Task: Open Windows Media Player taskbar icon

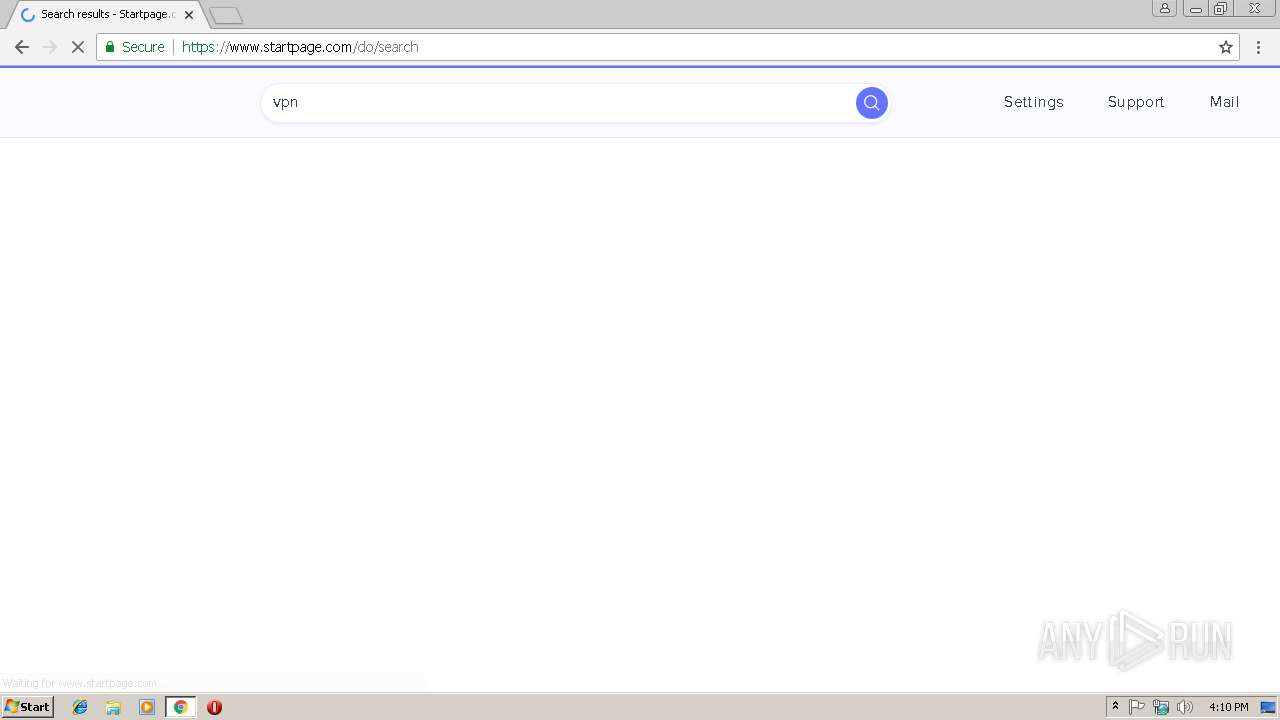Action: click(x=147, y=707)
